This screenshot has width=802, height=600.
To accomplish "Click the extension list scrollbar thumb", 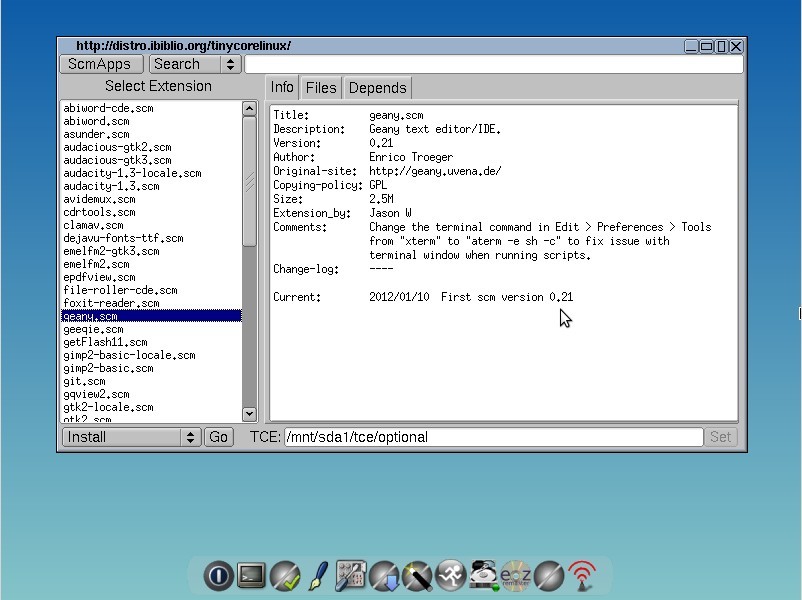I will point(249,182).
